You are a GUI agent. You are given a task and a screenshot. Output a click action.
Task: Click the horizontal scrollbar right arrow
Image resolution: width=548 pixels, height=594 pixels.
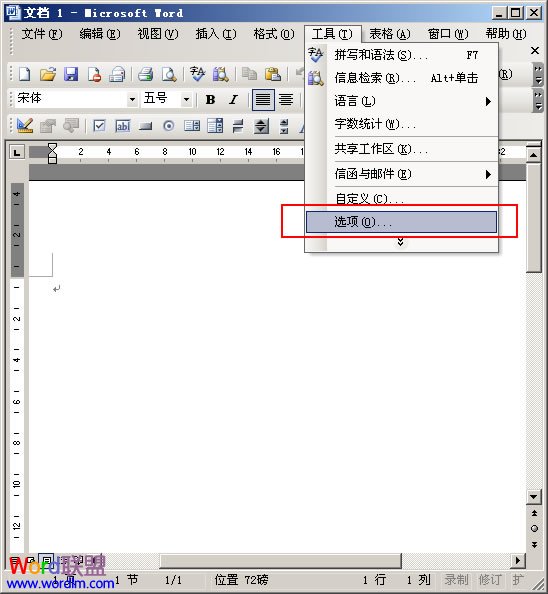(x=518, y=560)
